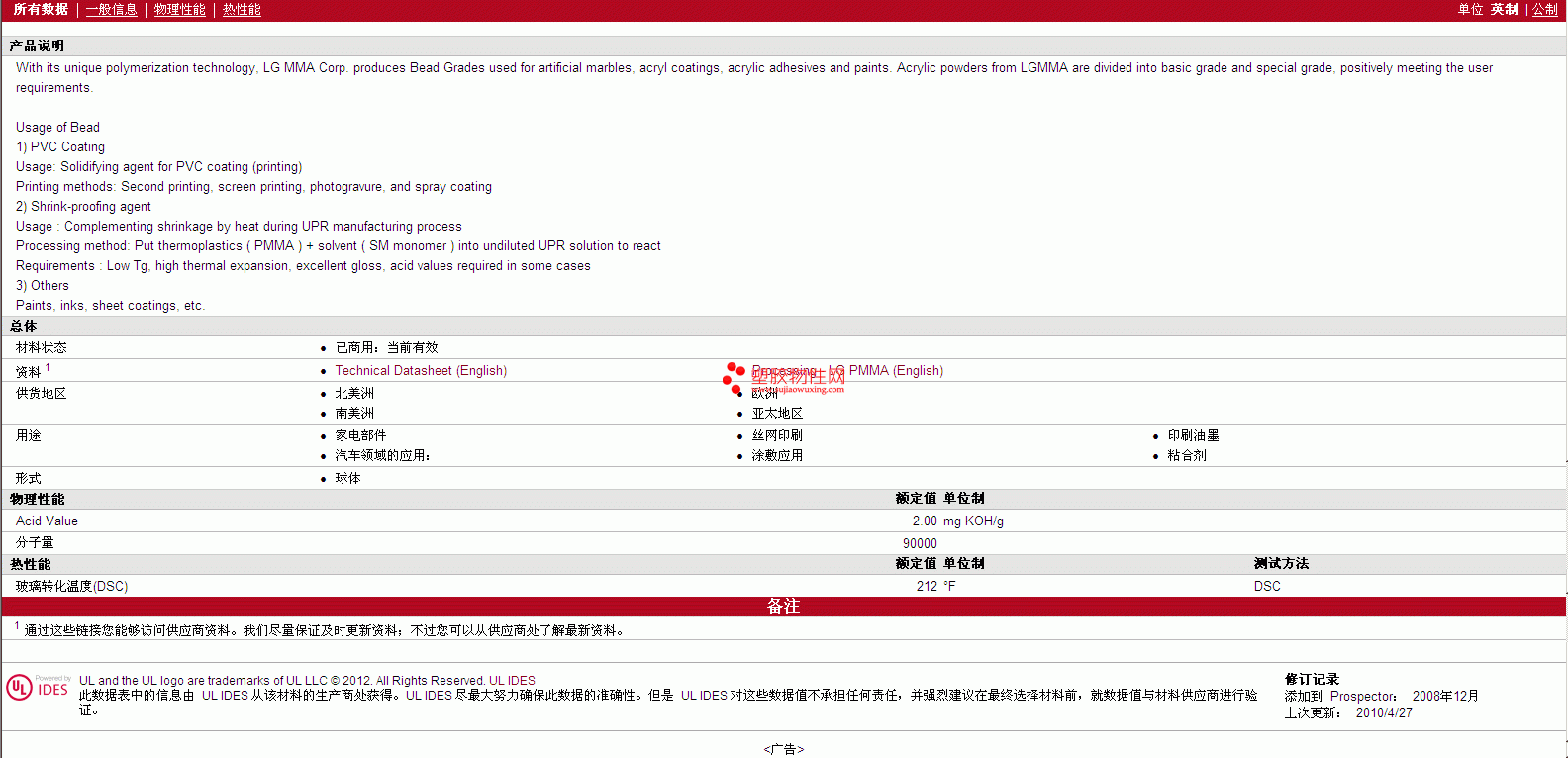The image size is (1568, 758).
Task: Click UL IDES link after 此数据表中的信息由
Action: [x=225, y=696]
